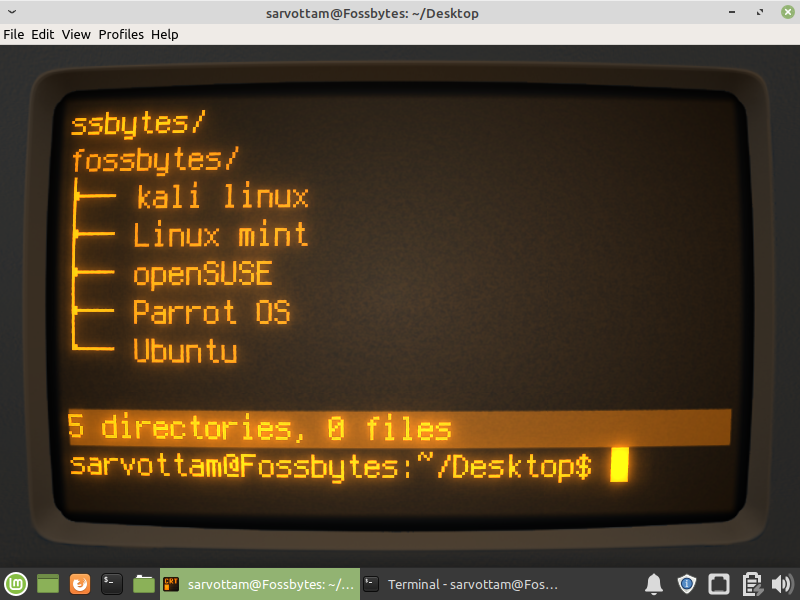Click the "5 directories, 0 files" highlighted line
This screenshot has height=600, width=800.
pyautogui.click(x=260, y=428)
